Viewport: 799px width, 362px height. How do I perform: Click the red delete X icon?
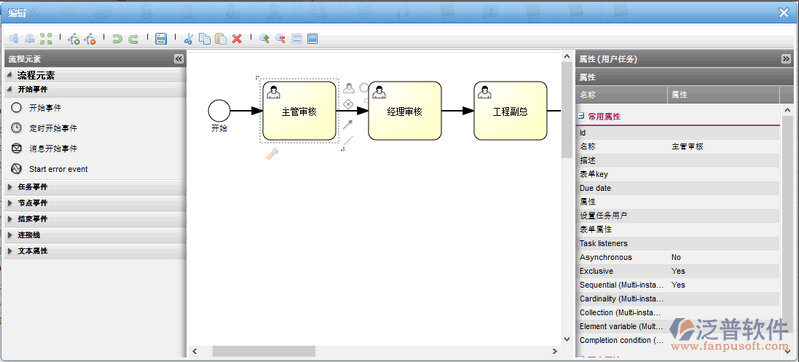tap(236, 38)
